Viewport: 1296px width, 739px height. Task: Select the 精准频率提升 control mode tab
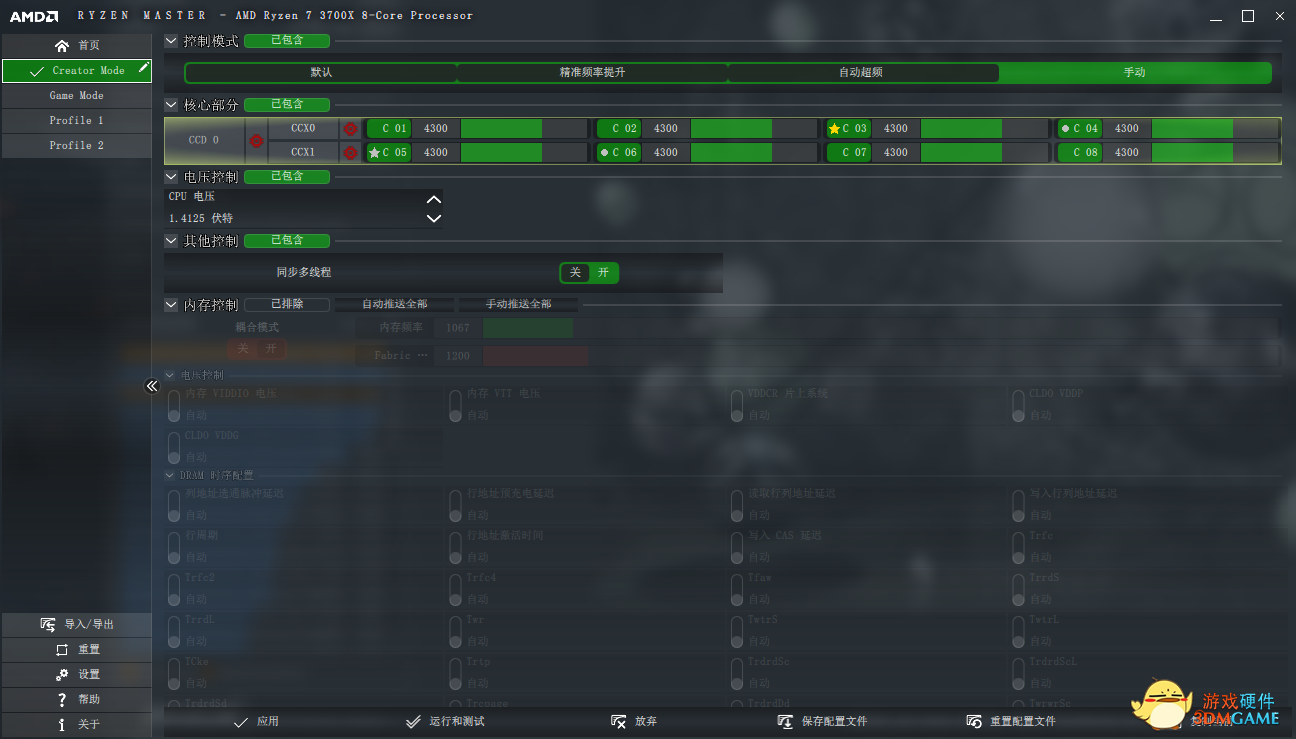592,73
